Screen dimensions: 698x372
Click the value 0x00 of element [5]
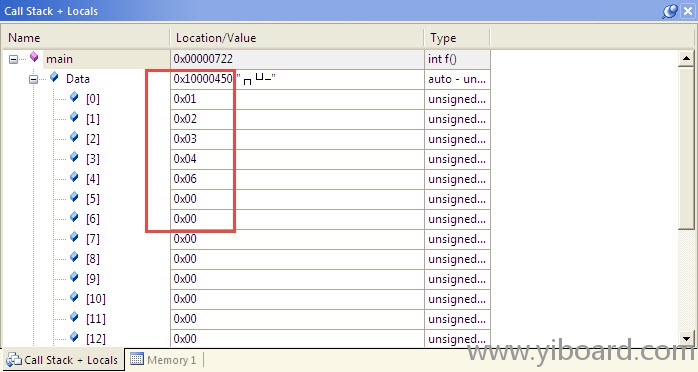coord(185,199)
